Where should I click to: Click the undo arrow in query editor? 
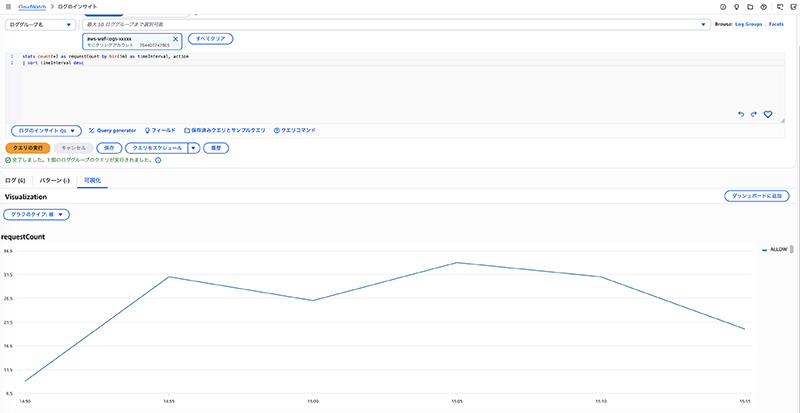(741, 114)
